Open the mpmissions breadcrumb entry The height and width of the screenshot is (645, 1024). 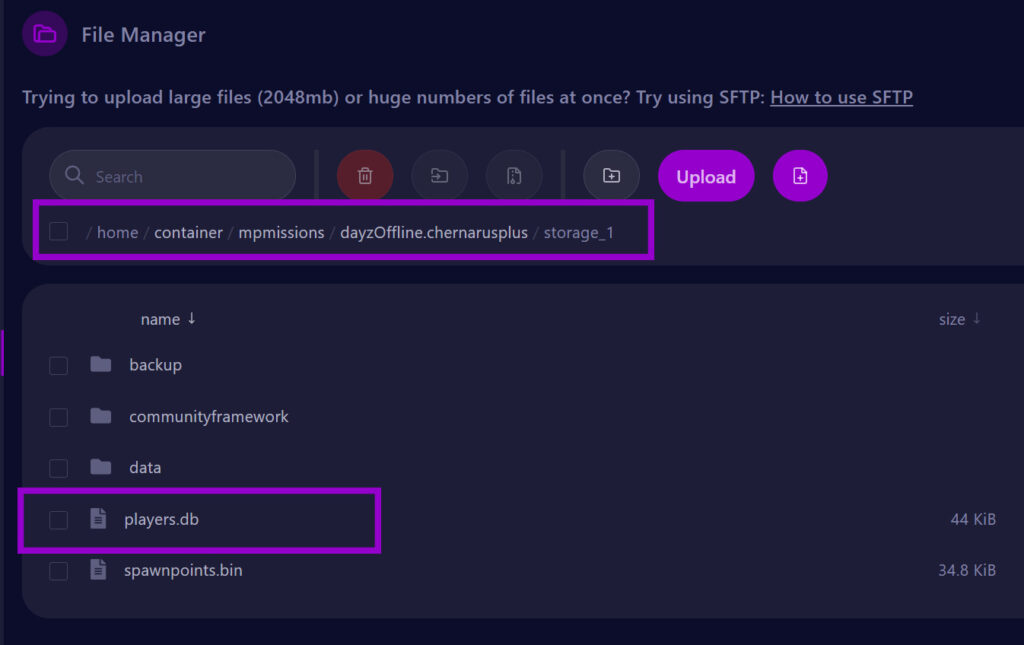[281, 231]
